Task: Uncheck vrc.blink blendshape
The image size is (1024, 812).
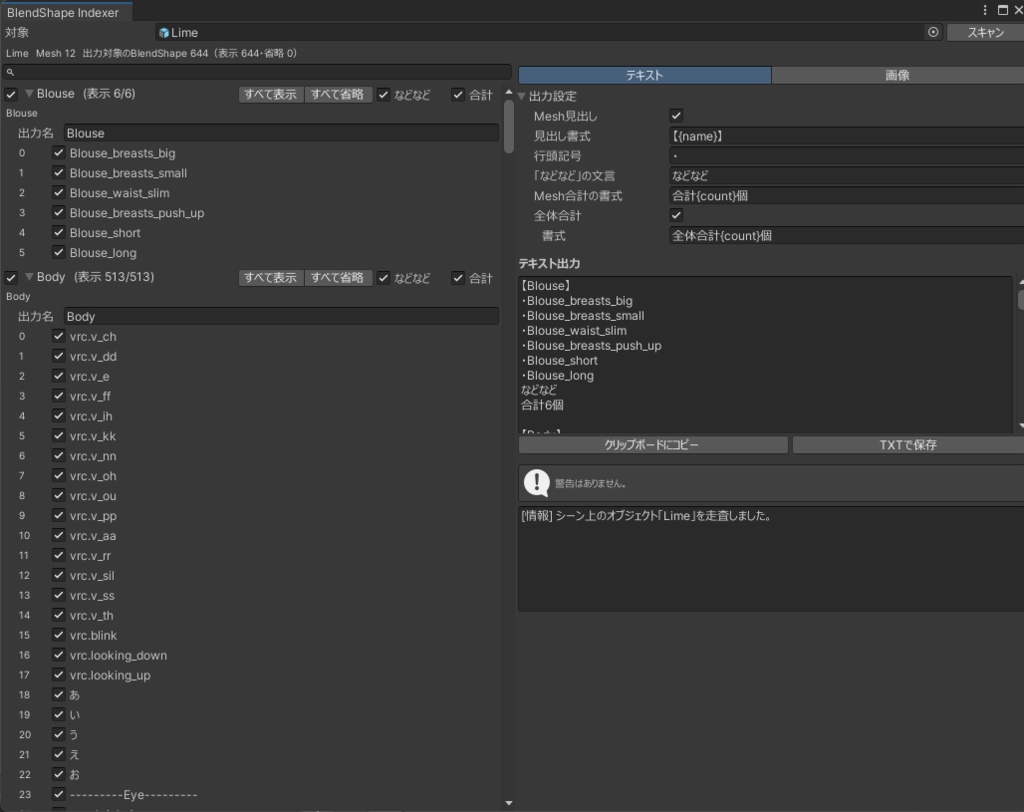Action: coord(59,635)
